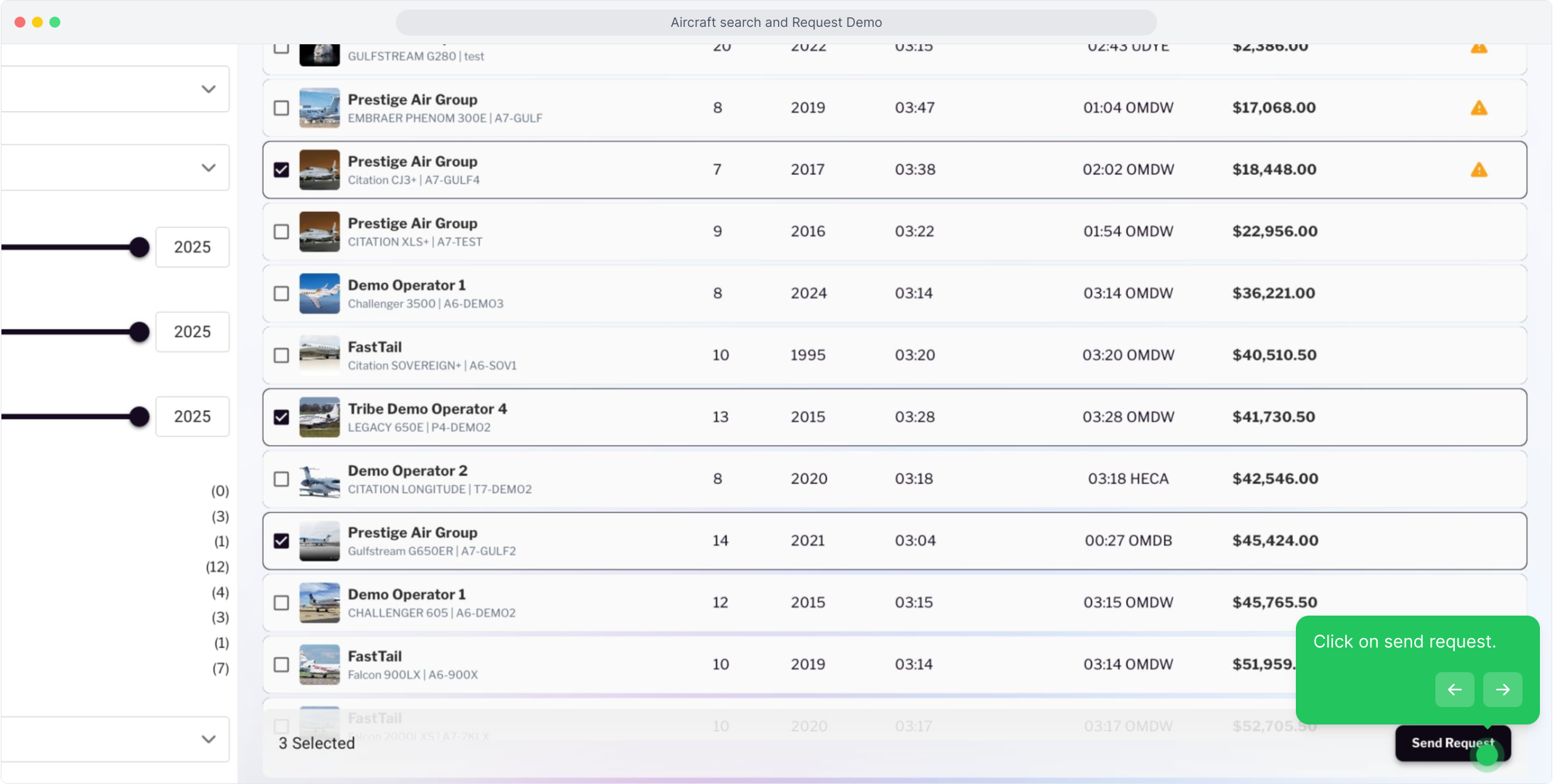Open the second sidebar dropdown

click(208, 168)
